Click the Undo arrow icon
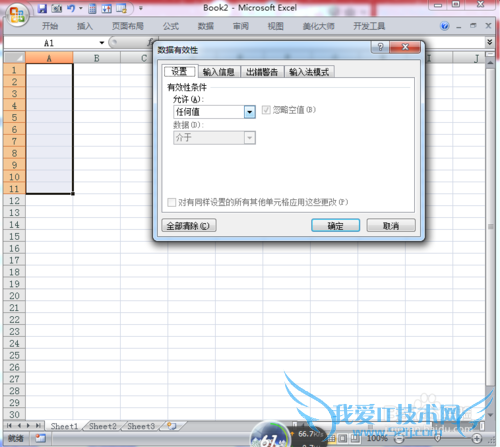Image resolution: width=500 pixels, height=447 pixels. [x=71, y=8]
